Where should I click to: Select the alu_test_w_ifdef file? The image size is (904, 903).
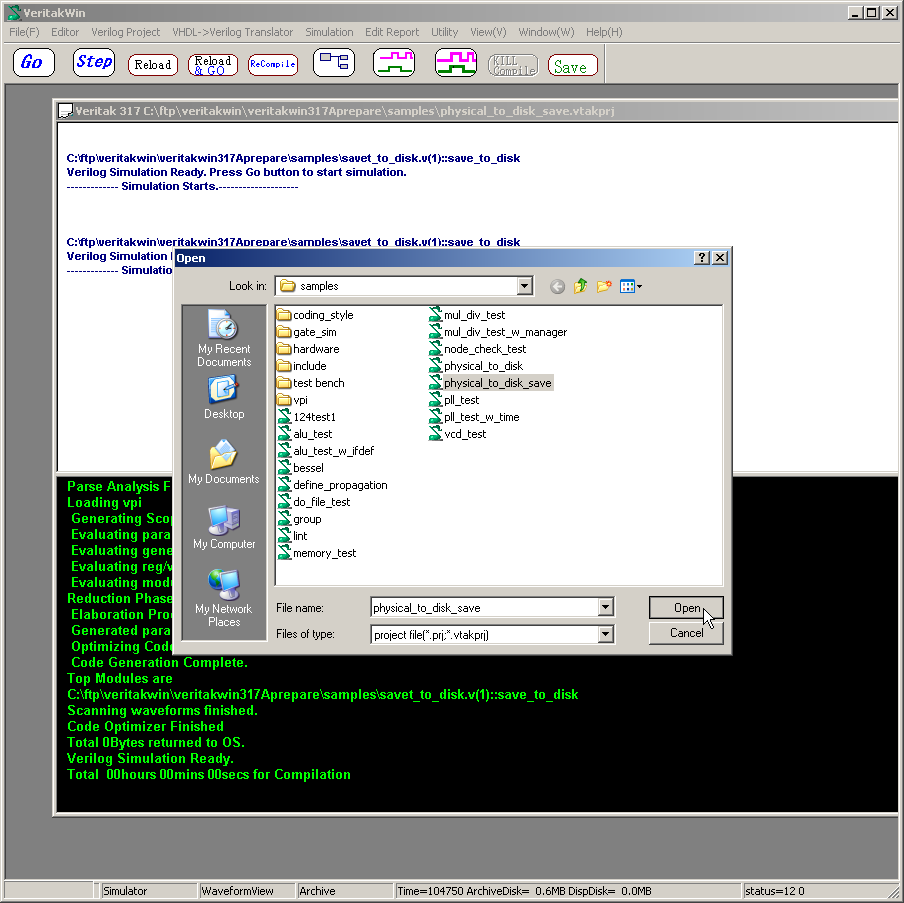[326, 451]
